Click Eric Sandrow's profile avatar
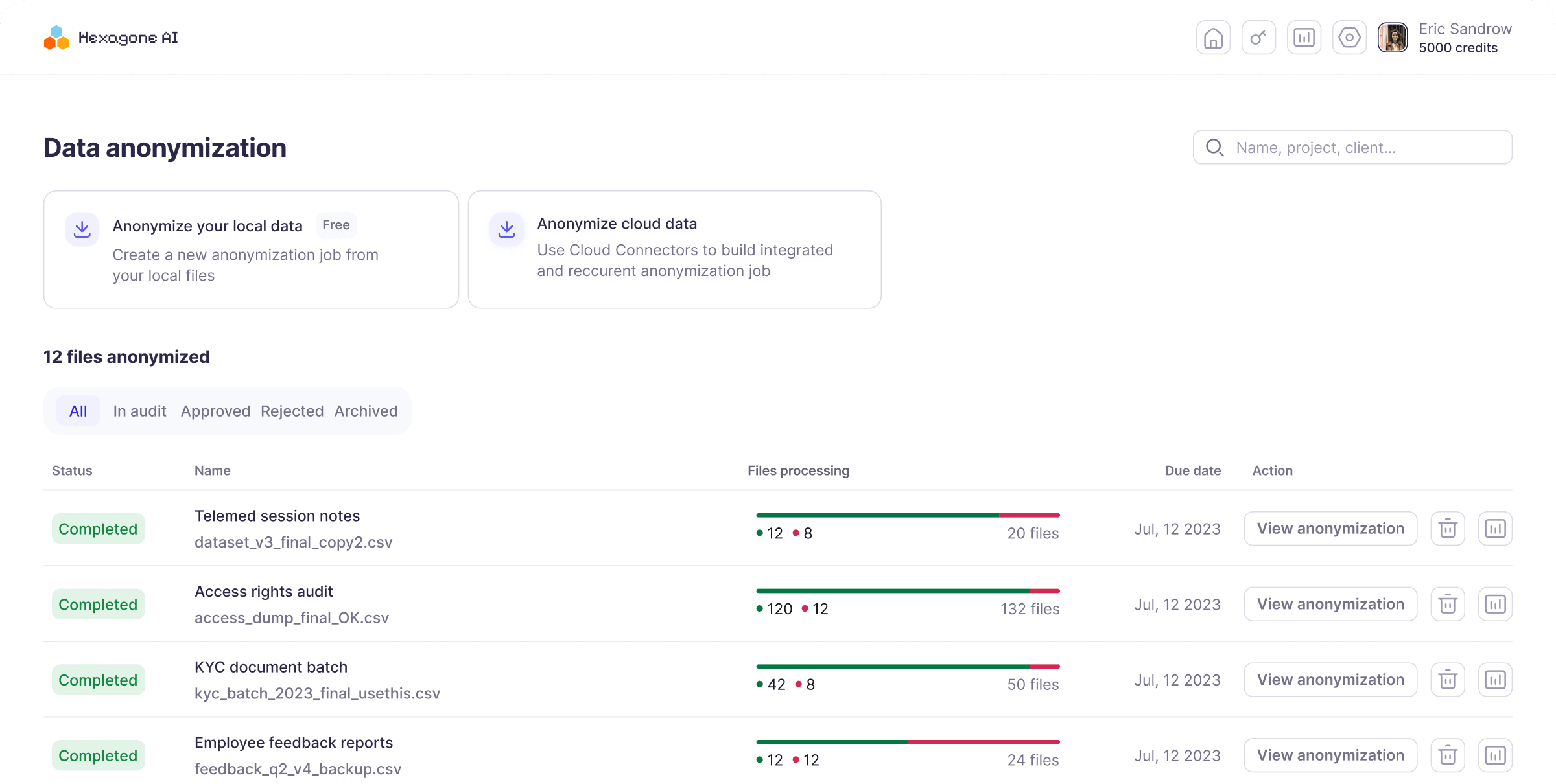 1393,38
